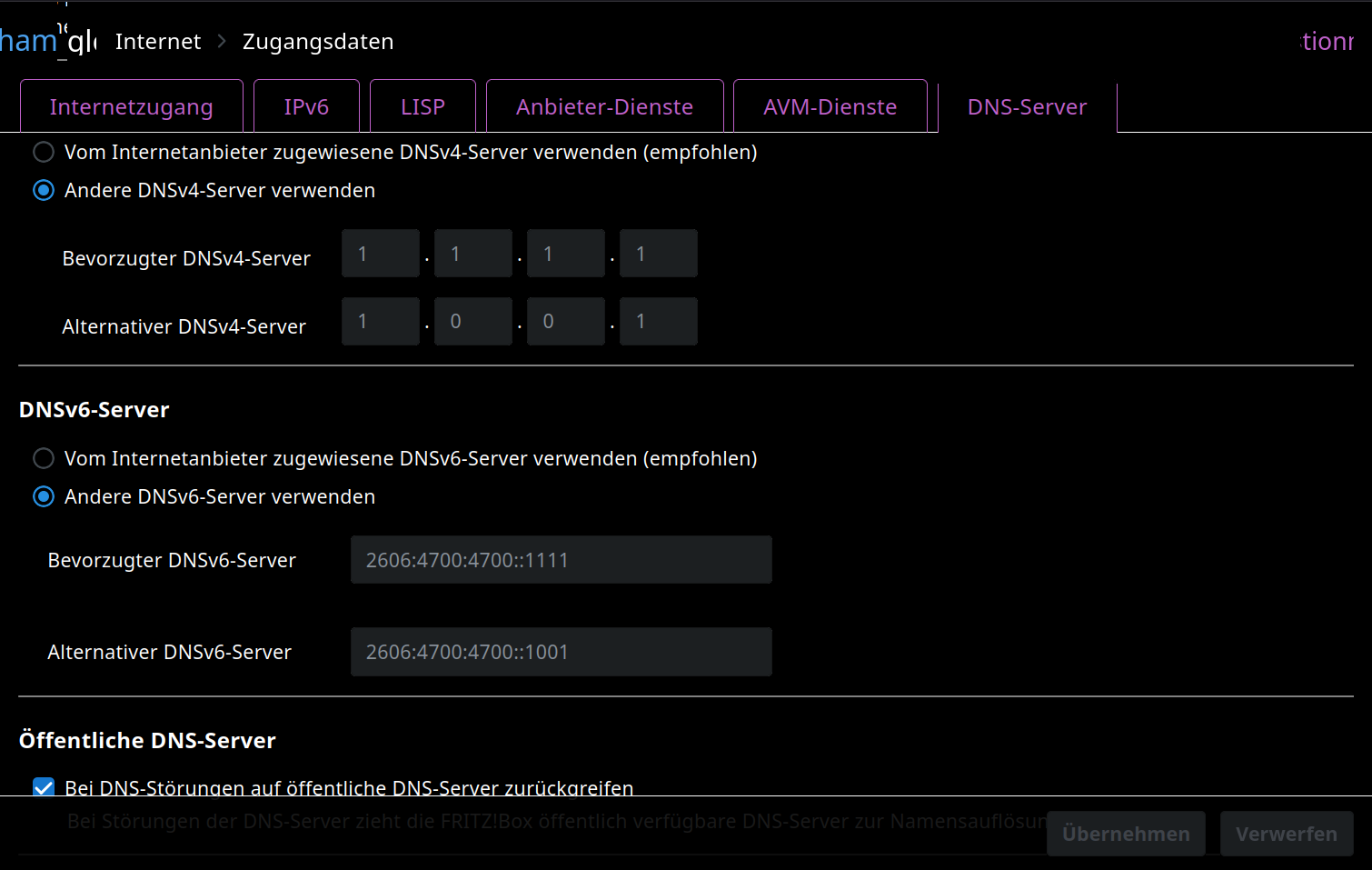
Task: Click last octet of Bevorzugter DNSv4-Server
Action: (x=658, y=254)
